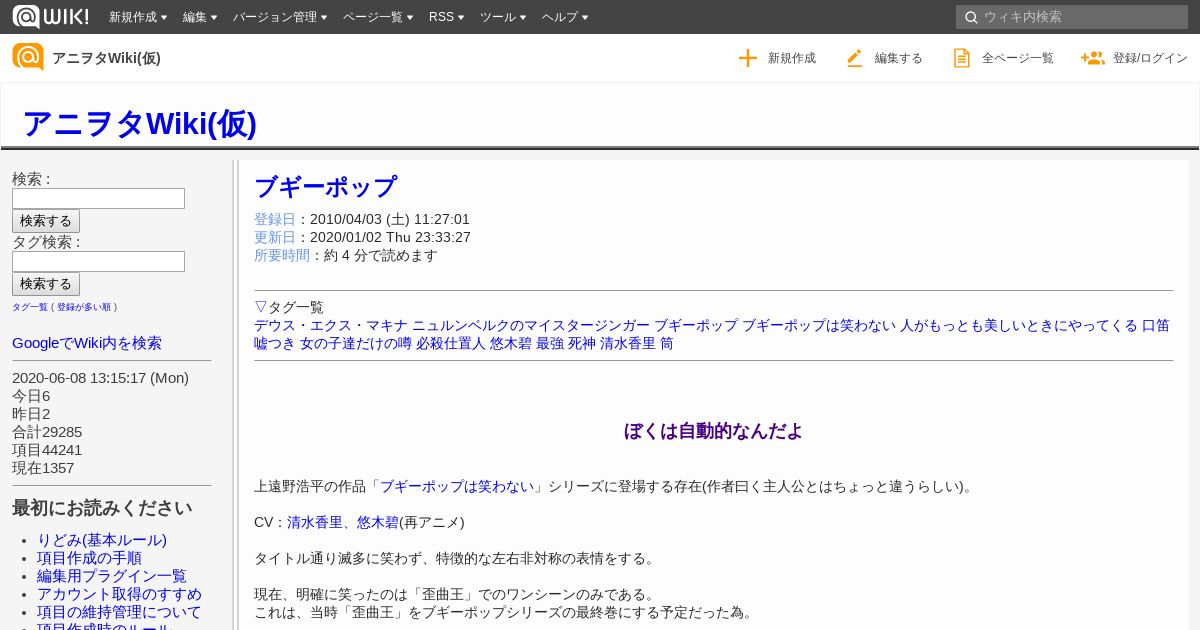Click the 最初にお読みください heading
1200x630 pixels.
click(x=102, y=508)
